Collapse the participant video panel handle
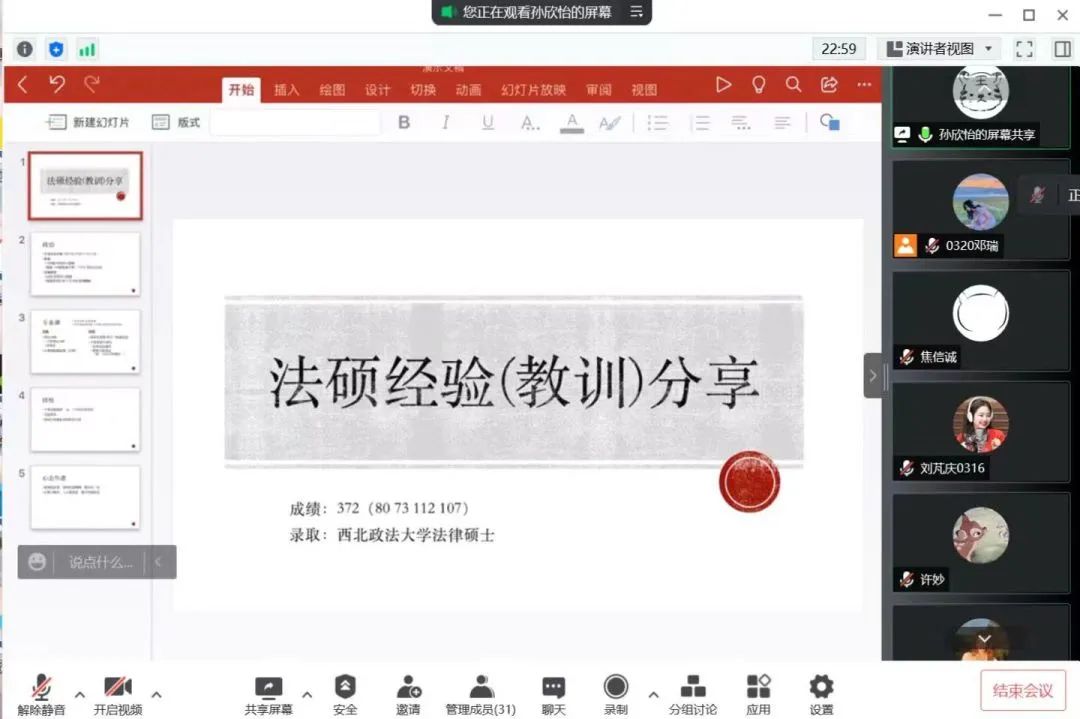The image size is (1080, 719). coord(873,376)
